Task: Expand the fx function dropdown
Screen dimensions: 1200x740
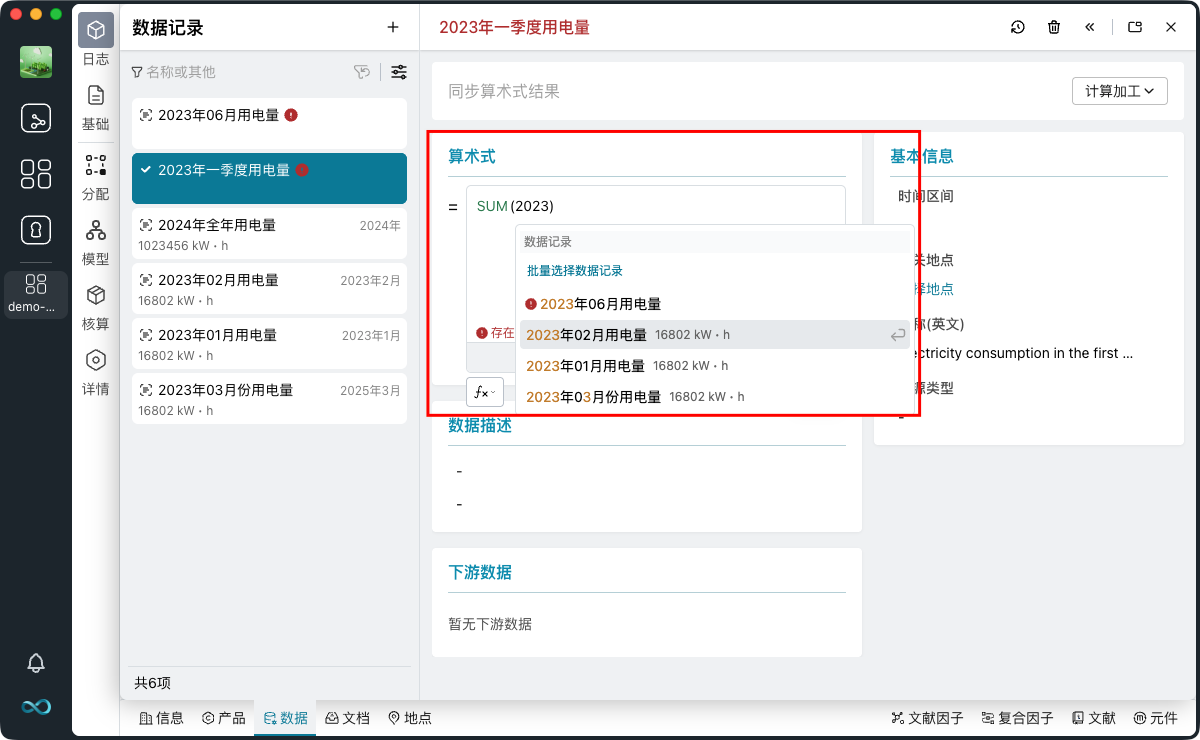Action: point(485,392)
